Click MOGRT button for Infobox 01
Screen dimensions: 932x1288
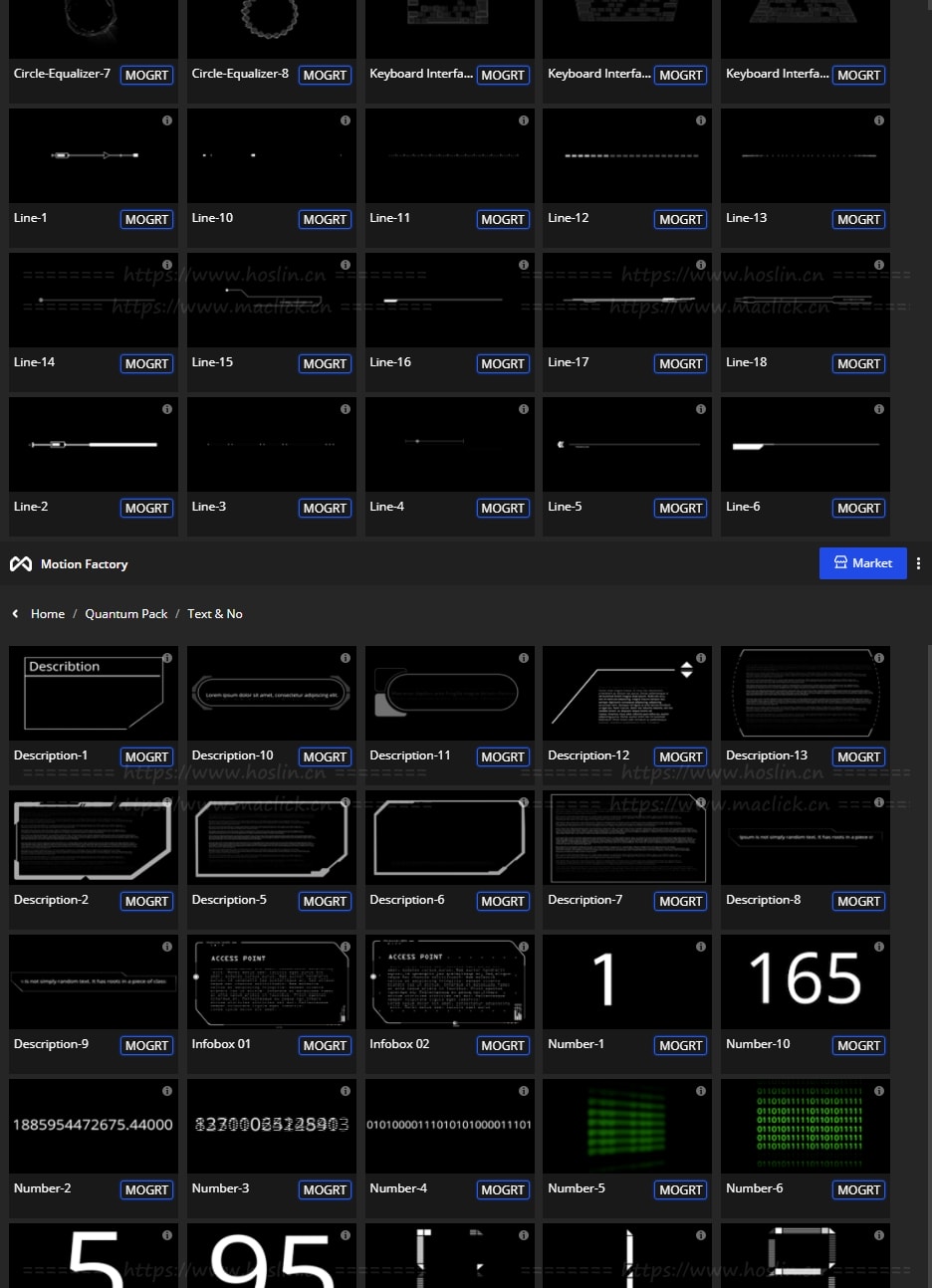pyautogui.click(x=326, y=1045)
